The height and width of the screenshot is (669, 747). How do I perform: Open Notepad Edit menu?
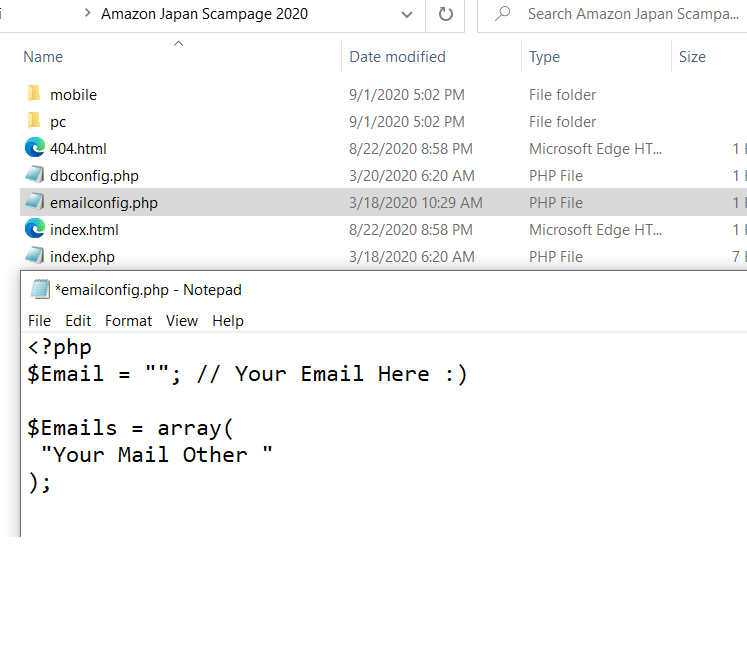78,321
